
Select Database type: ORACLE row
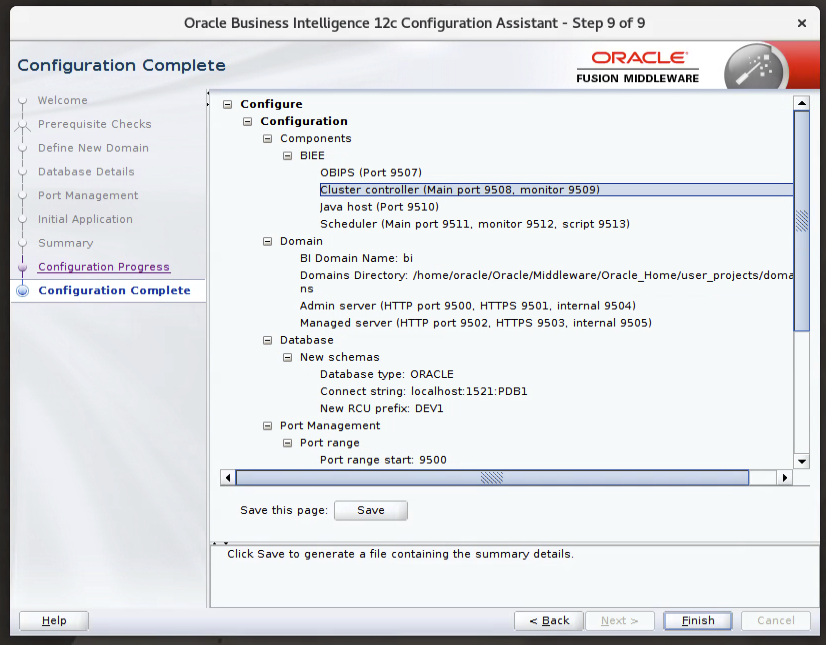[x=387, y=375]
